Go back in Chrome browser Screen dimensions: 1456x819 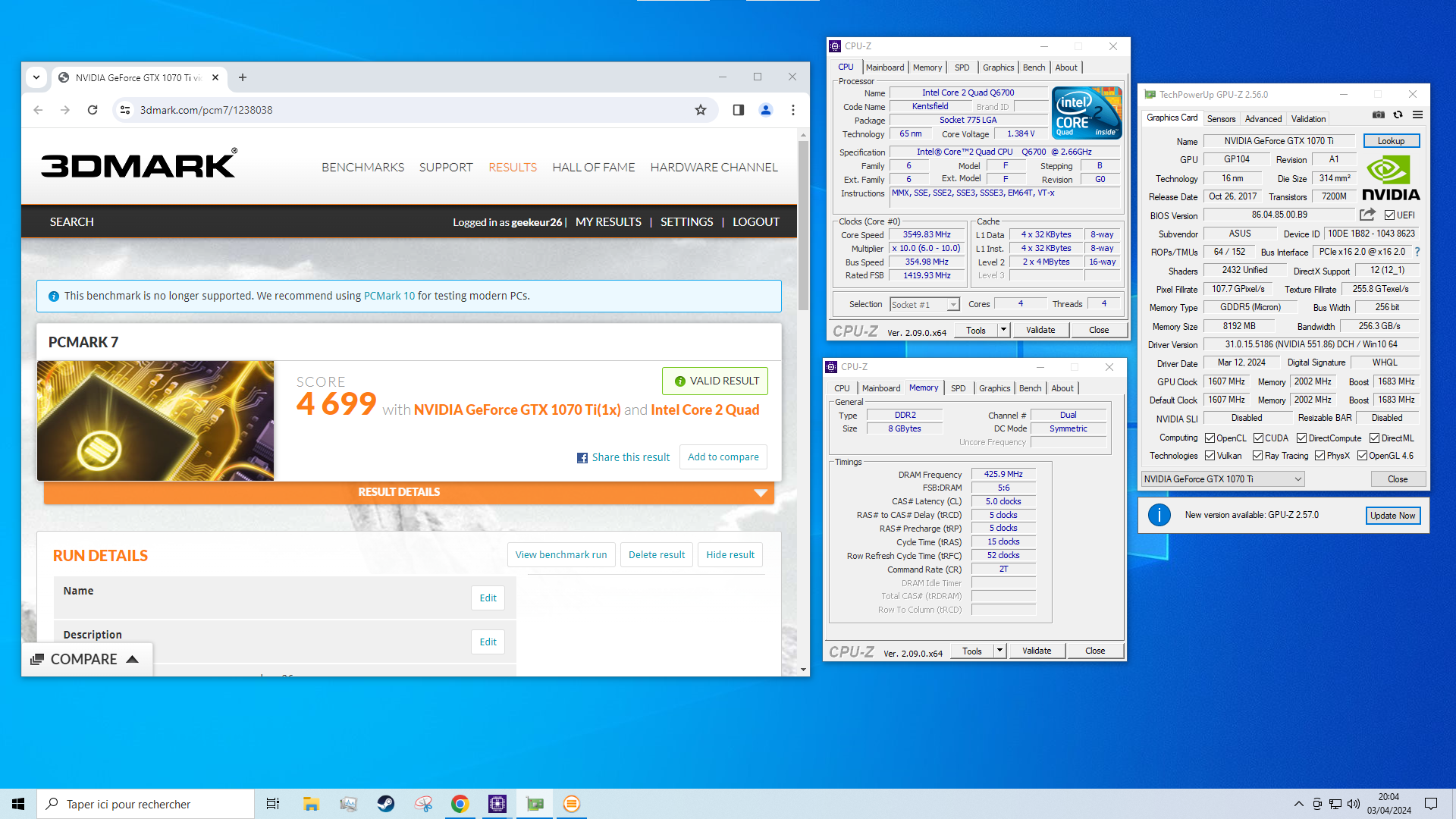(38, 110)
